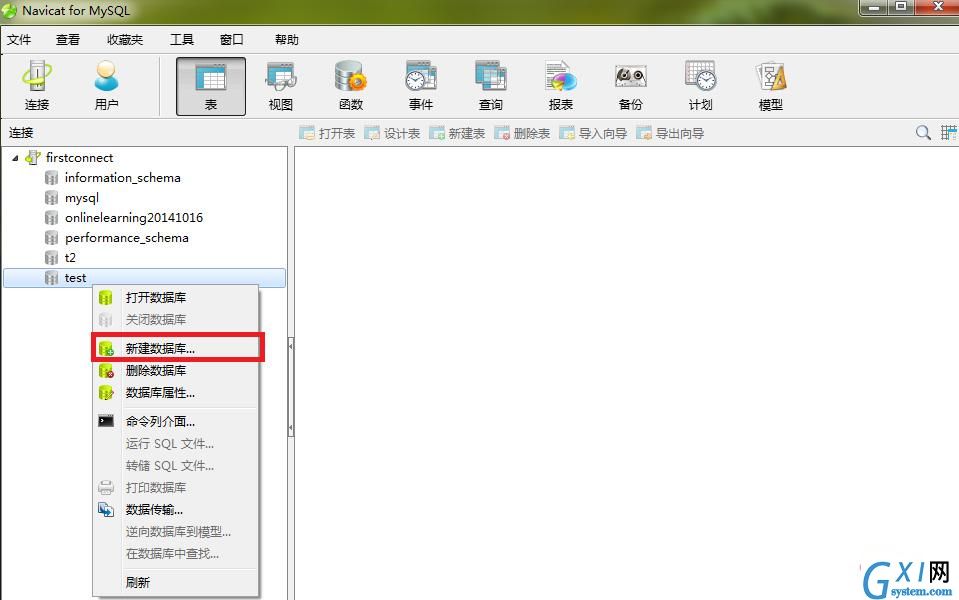Click the 打开数据库 green database icon

tap(106, 298)
